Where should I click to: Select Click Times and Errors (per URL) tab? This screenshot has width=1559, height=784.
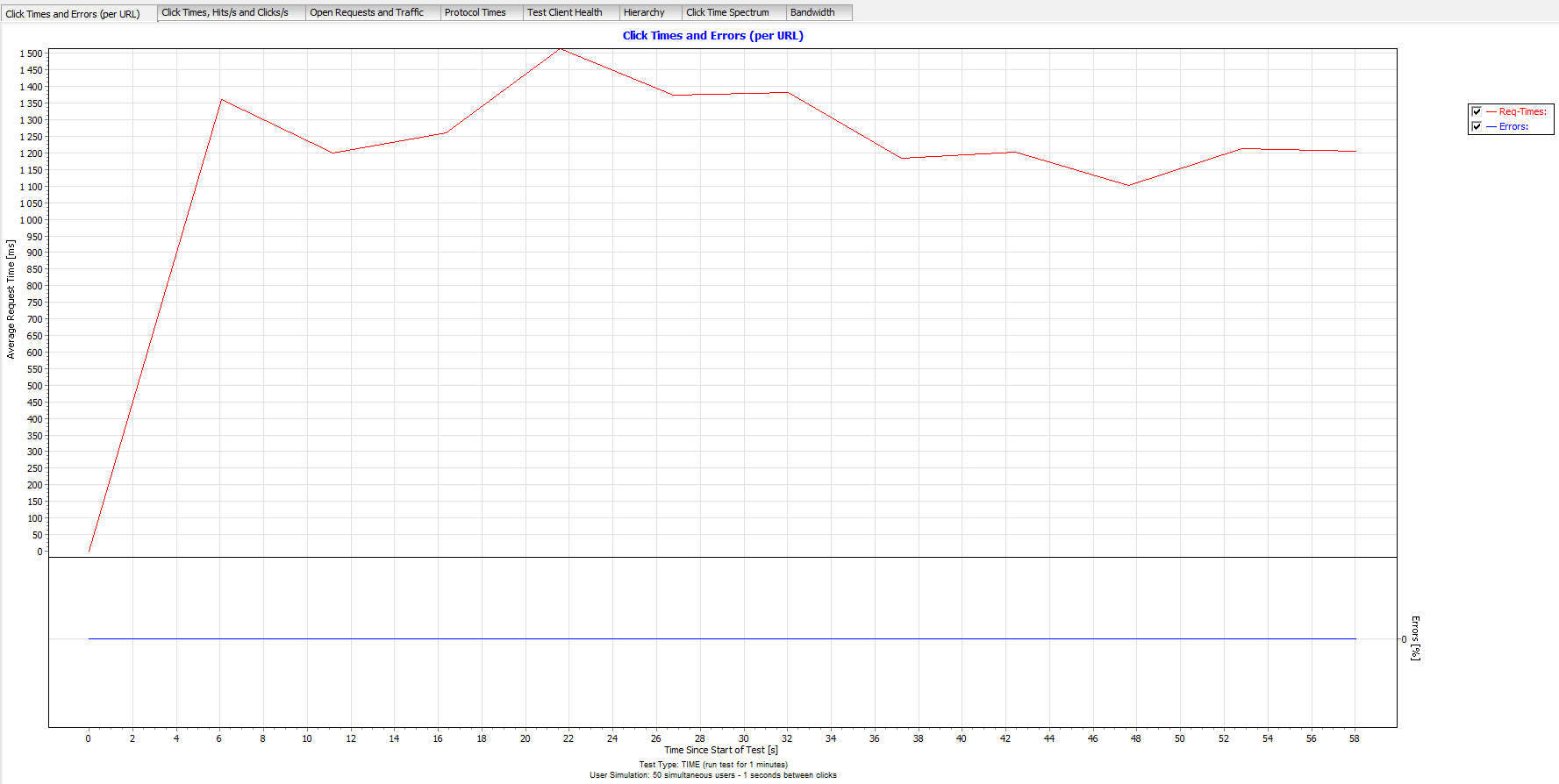coord(79,13)
